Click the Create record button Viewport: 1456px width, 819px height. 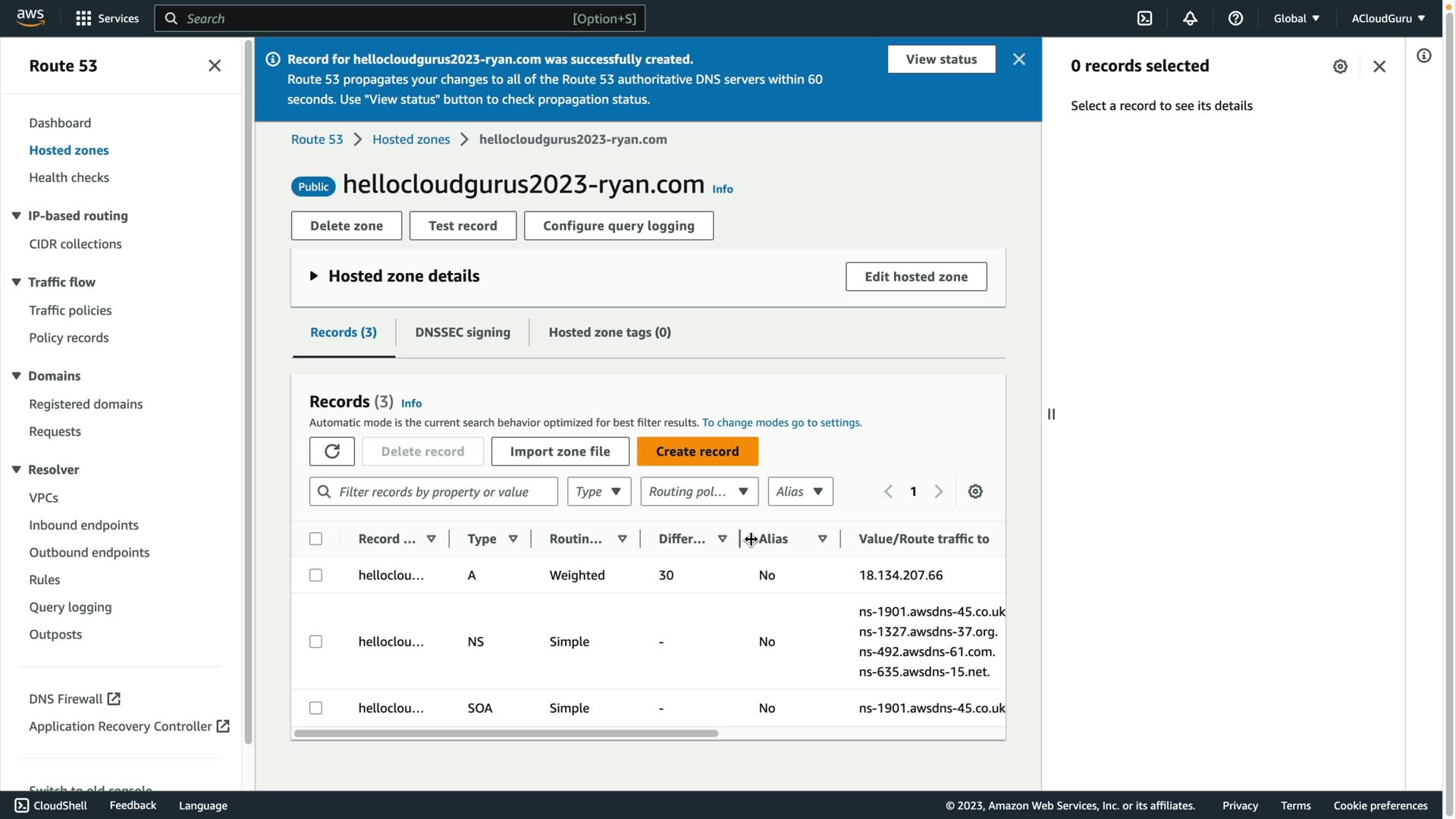tap(697, 451)
